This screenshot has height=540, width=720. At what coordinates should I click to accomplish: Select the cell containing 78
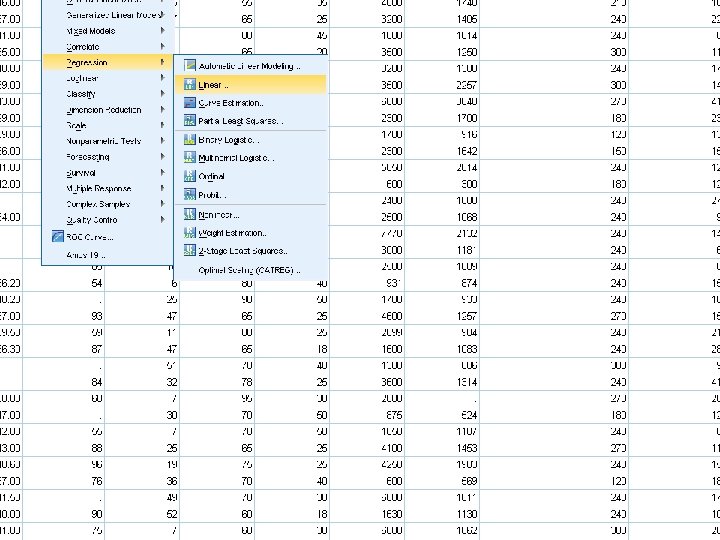pos(217,382)
